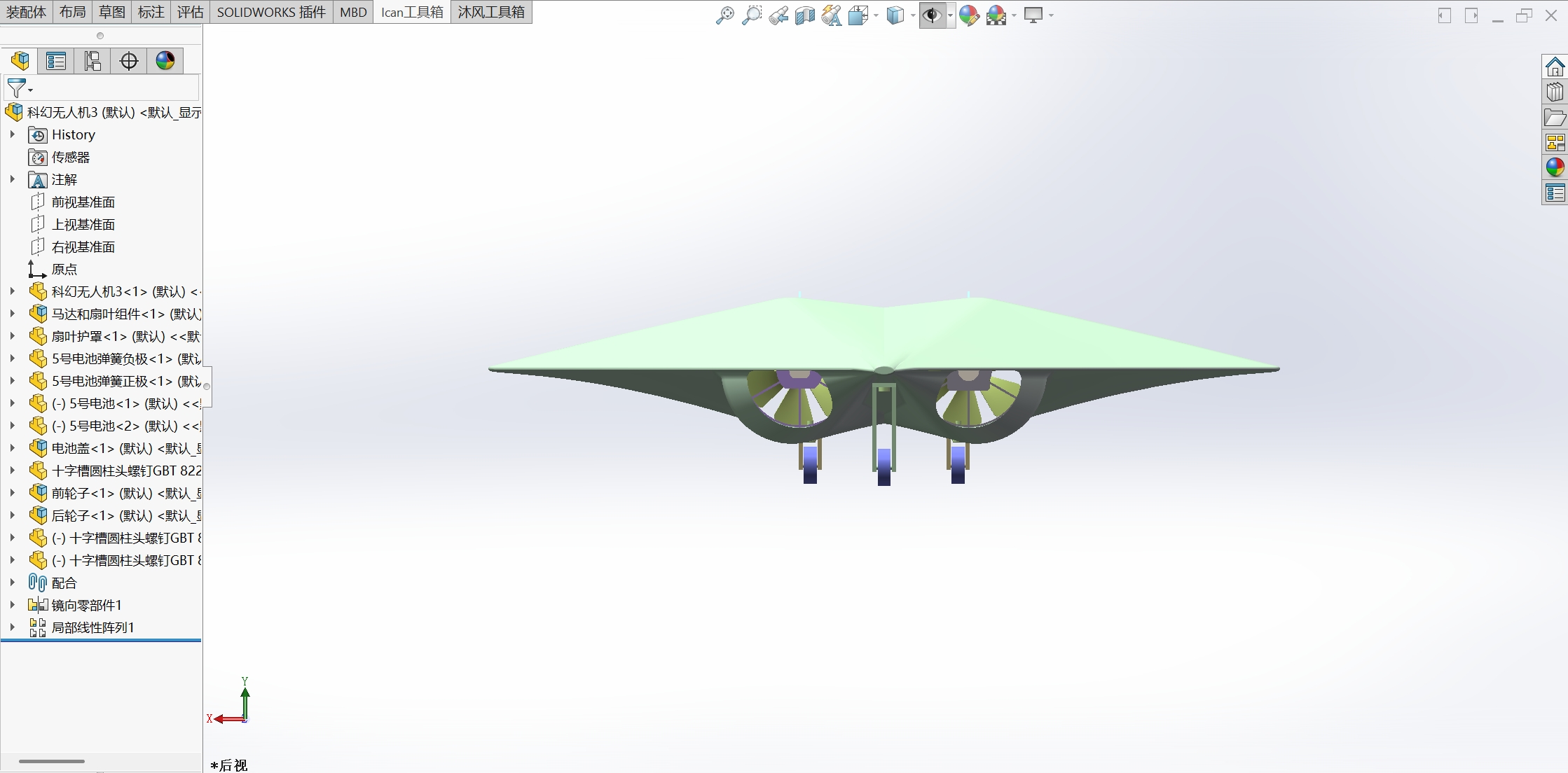The height and width of the screenshot is (773, 1568).
Task: Open the Edit Appearance color ball
Action: point(968,15)
